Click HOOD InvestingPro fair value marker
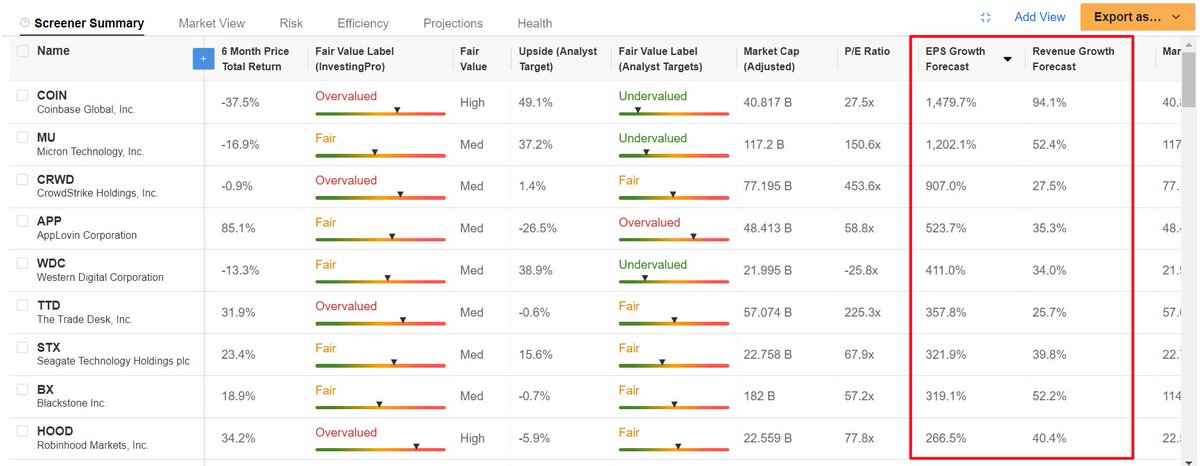 [x=416, y=445]
